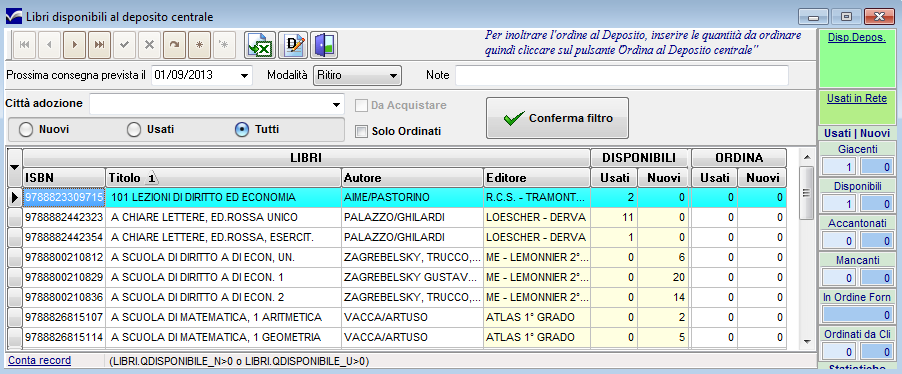Viewport: 902px width, 374px height.
Task: Click the DISPONIBILI group header
Action: pyautogui.click(x=640, y=158)
